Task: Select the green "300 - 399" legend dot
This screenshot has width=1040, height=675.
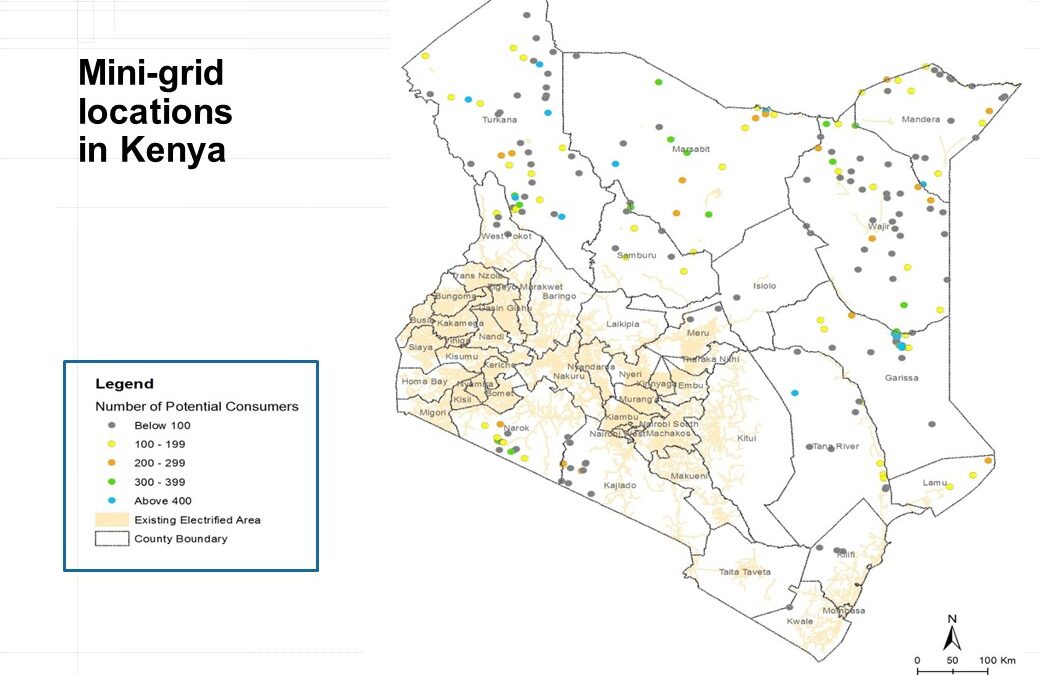Action: coord(113,481)
